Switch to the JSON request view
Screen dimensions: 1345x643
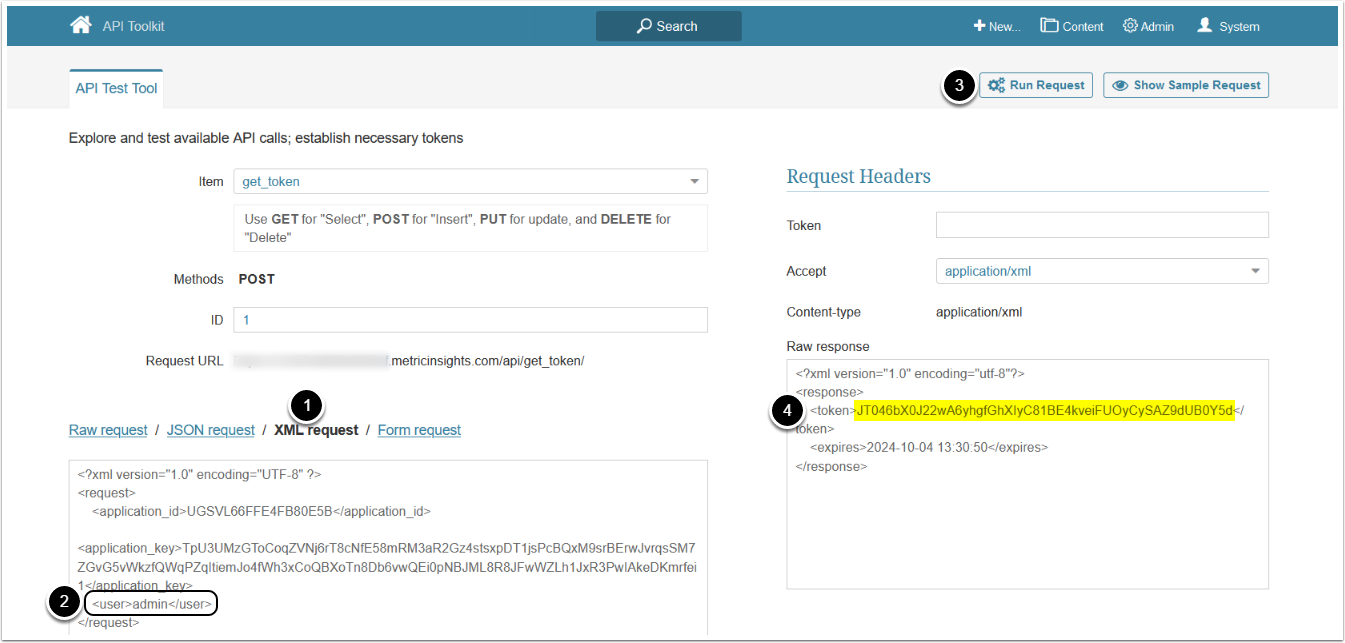coord(210,430)
